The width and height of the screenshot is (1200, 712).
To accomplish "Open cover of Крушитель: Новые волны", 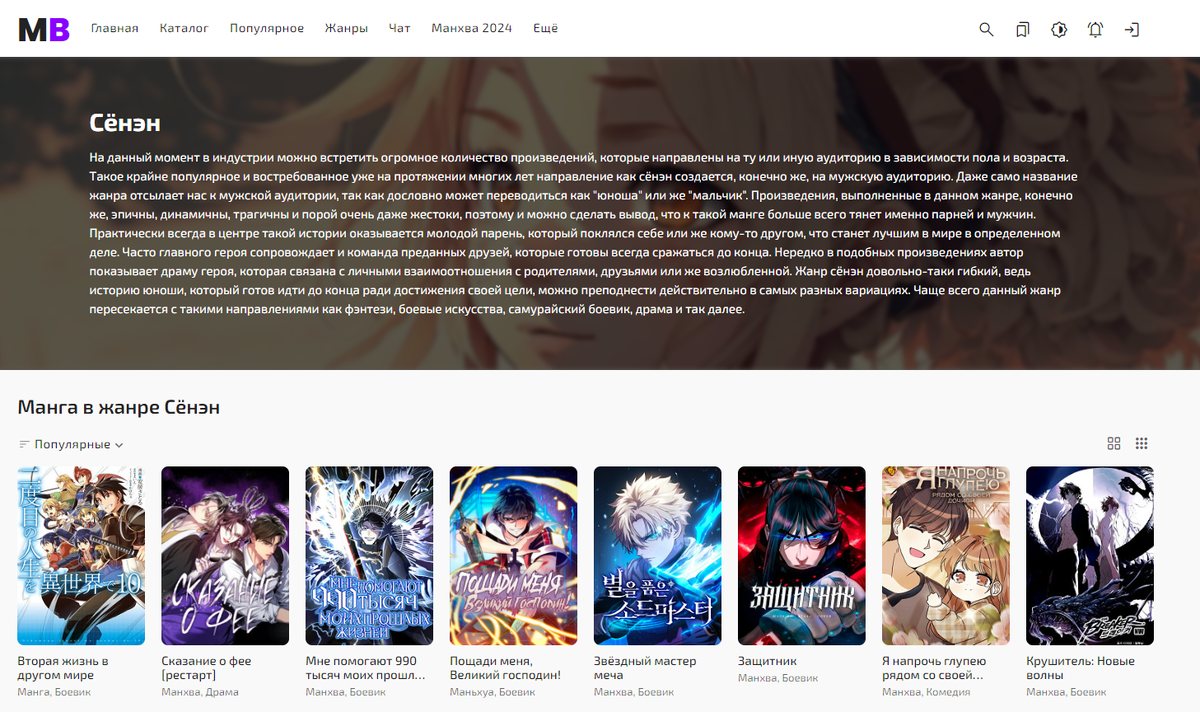I will (1089, 556).
